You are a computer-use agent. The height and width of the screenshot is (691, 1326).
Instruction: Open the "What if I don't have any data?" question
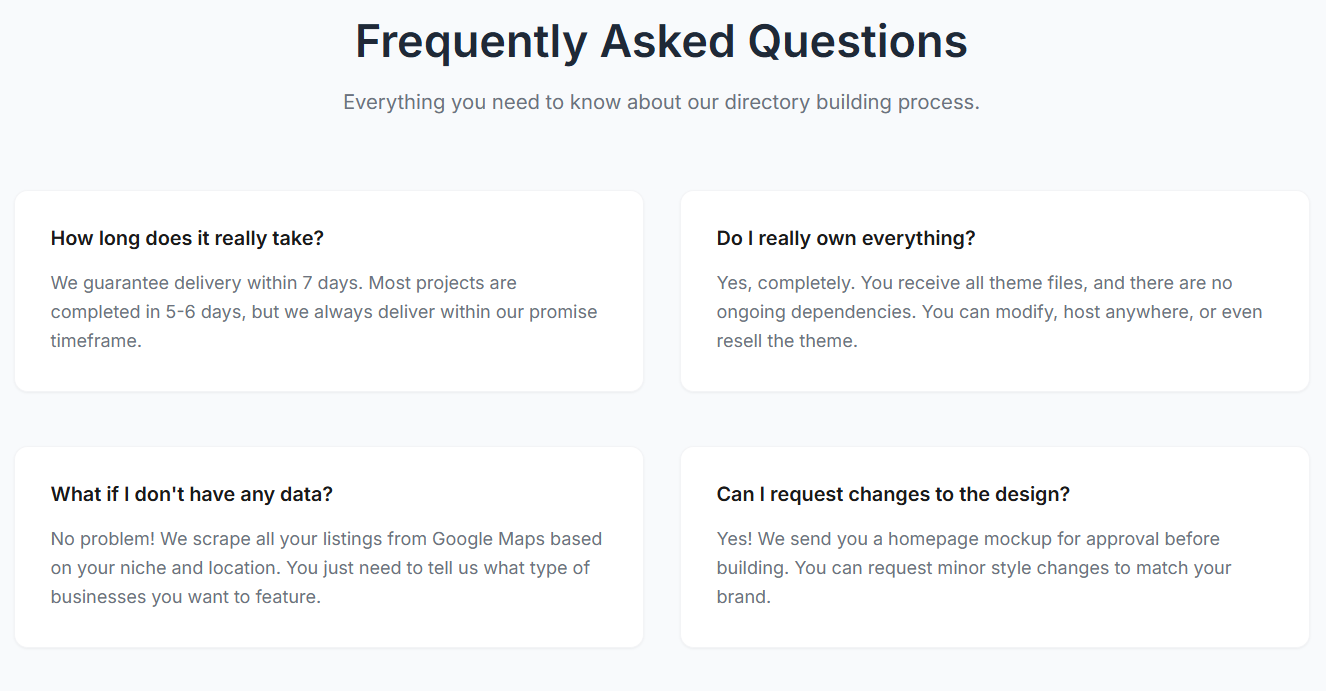pyautogui.click(x=191, y=494)
